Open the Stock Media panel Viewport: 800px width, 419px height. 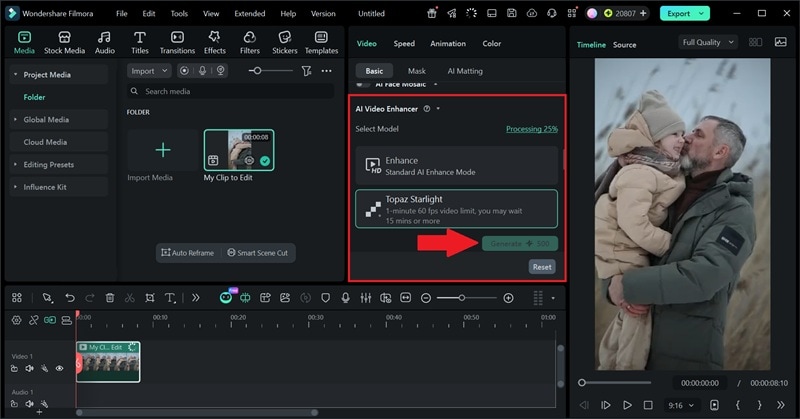tap(64, 42)
